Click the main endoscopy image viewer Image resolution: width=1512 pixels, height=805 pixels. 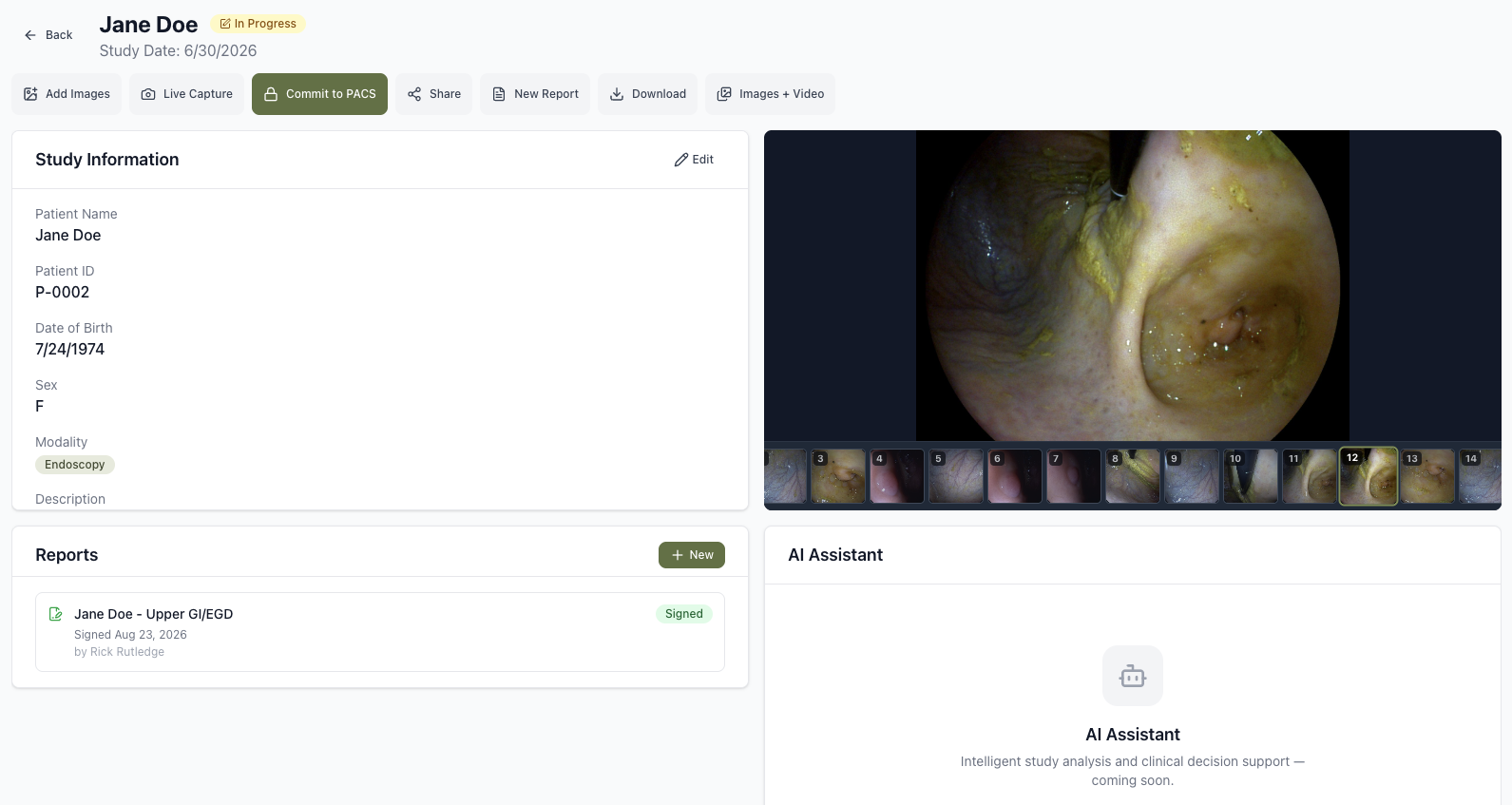click(x=1132, y=285)
